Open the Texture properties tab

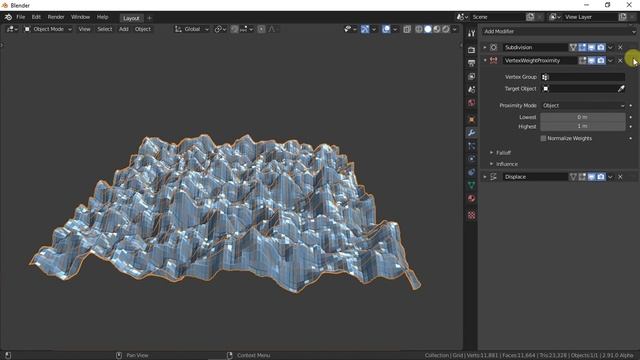click(x=471, y=215)
